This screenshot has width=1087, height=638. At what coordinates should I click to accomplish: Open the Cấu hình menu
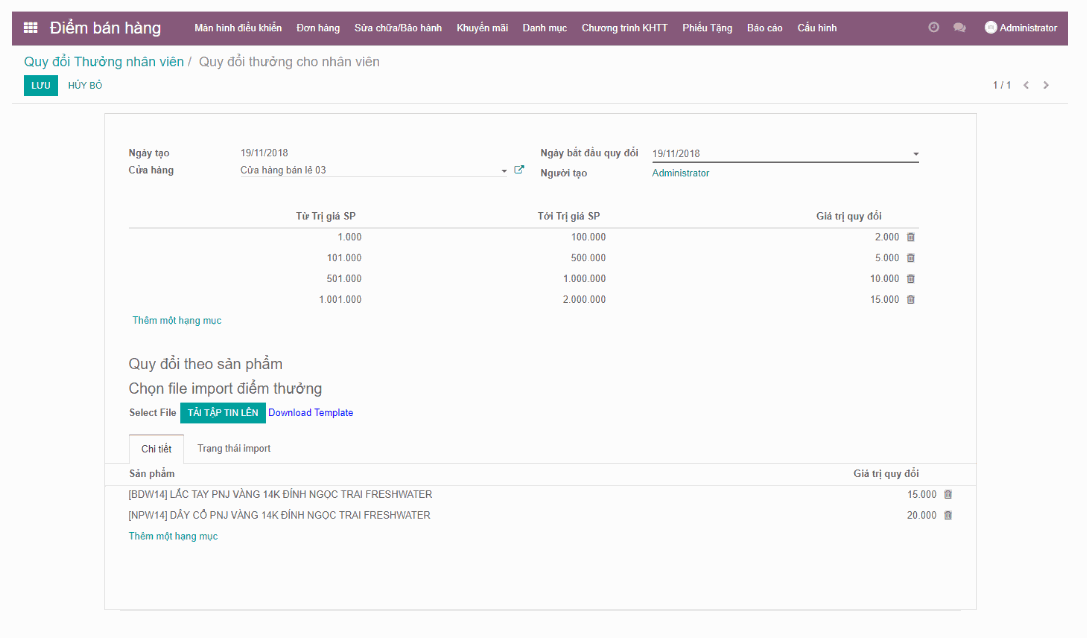[817, 27]
